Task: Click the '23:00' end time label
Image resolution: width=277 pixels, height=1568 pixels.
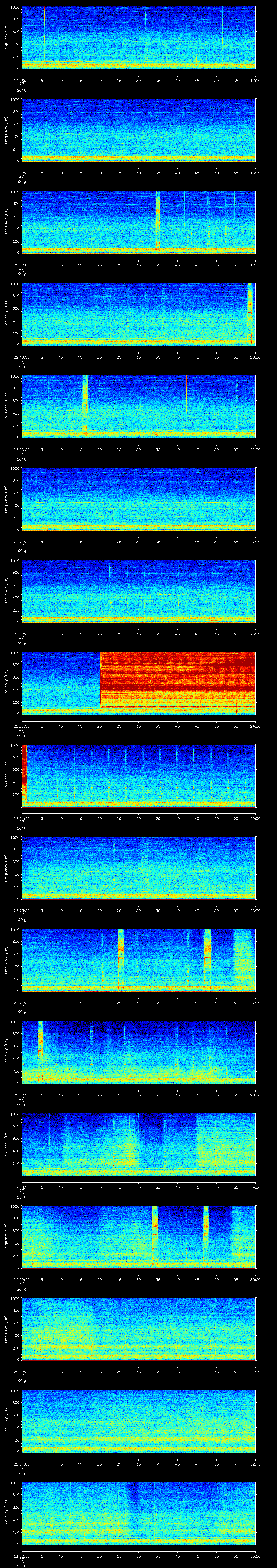Action: click(255, 634)
